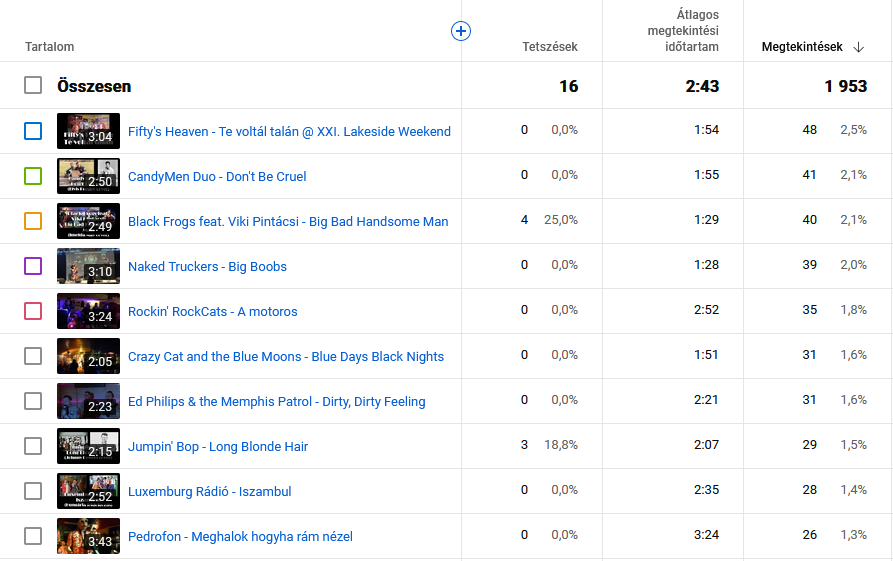This screenshot has height=561, width=893.
Task: Open the CandyMen Duo - Don't Be Cruel link
Action: coord(217,176)
